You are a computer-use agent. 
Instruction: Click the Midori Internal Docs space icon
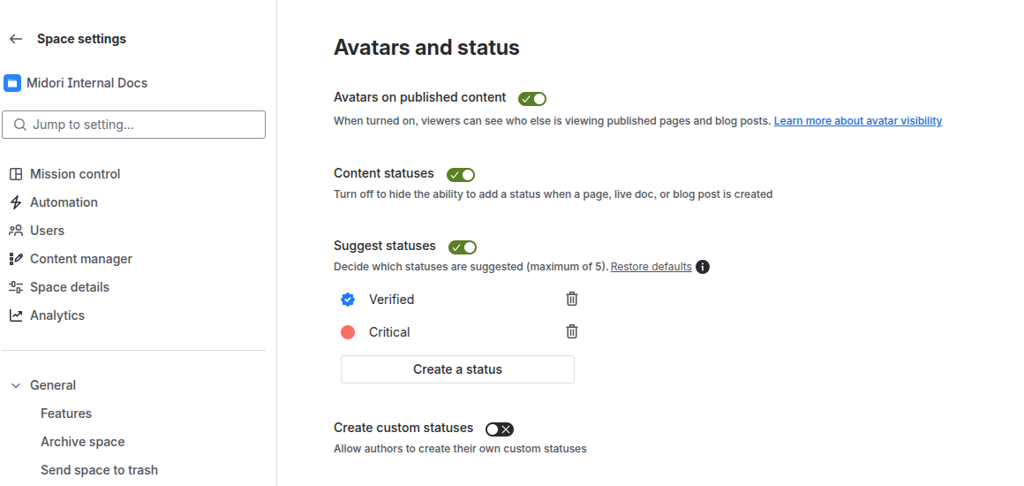(13, 83)
